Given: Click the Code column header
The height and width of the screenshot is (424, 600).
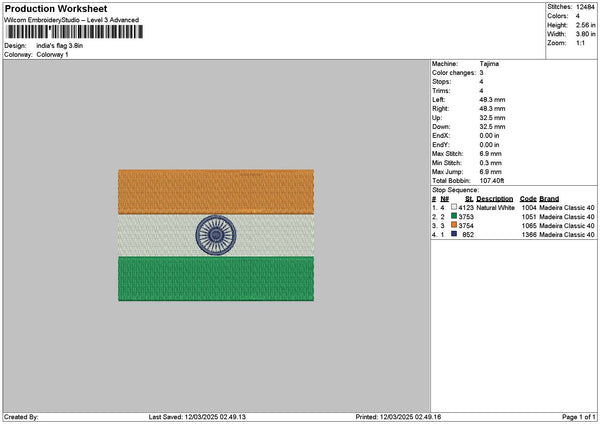Looking at the screenshot, I should 528,199.
